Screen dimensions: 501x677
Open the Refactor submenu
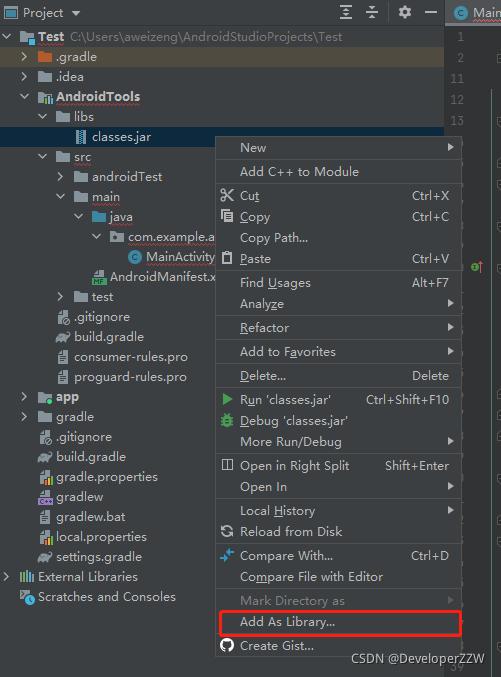coord(339,328)
